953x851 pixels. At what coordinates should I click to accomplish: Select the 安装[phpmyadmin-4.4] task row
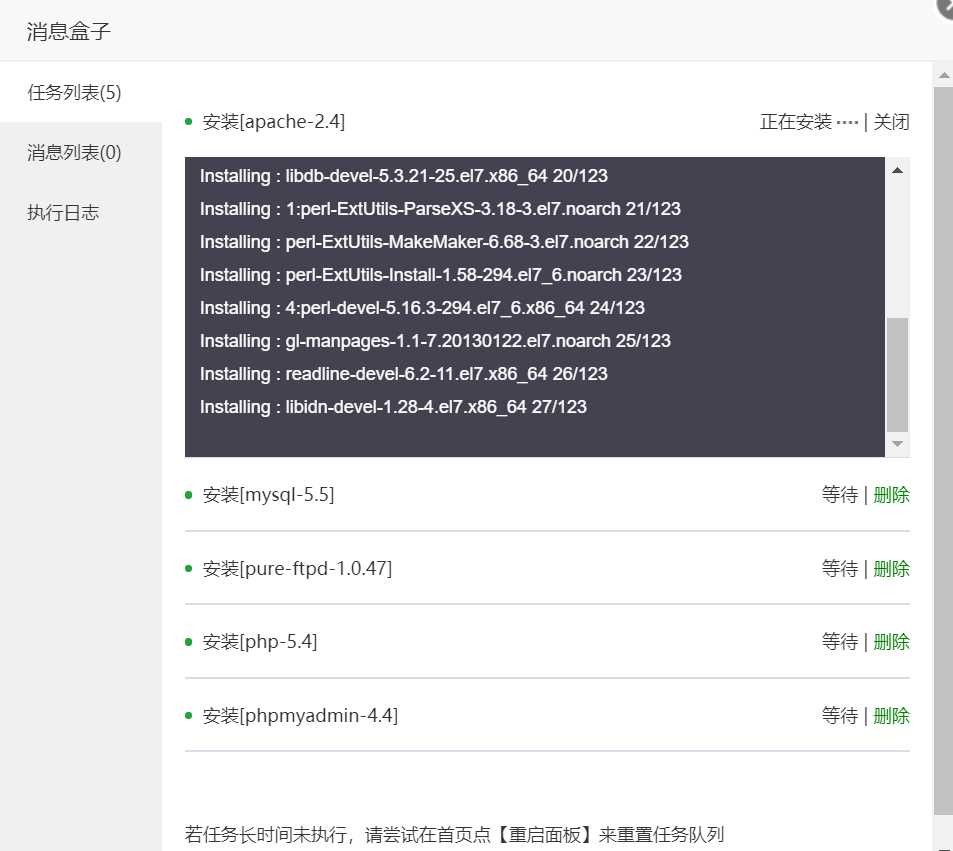pyautogui.click(x=547, y=715)
